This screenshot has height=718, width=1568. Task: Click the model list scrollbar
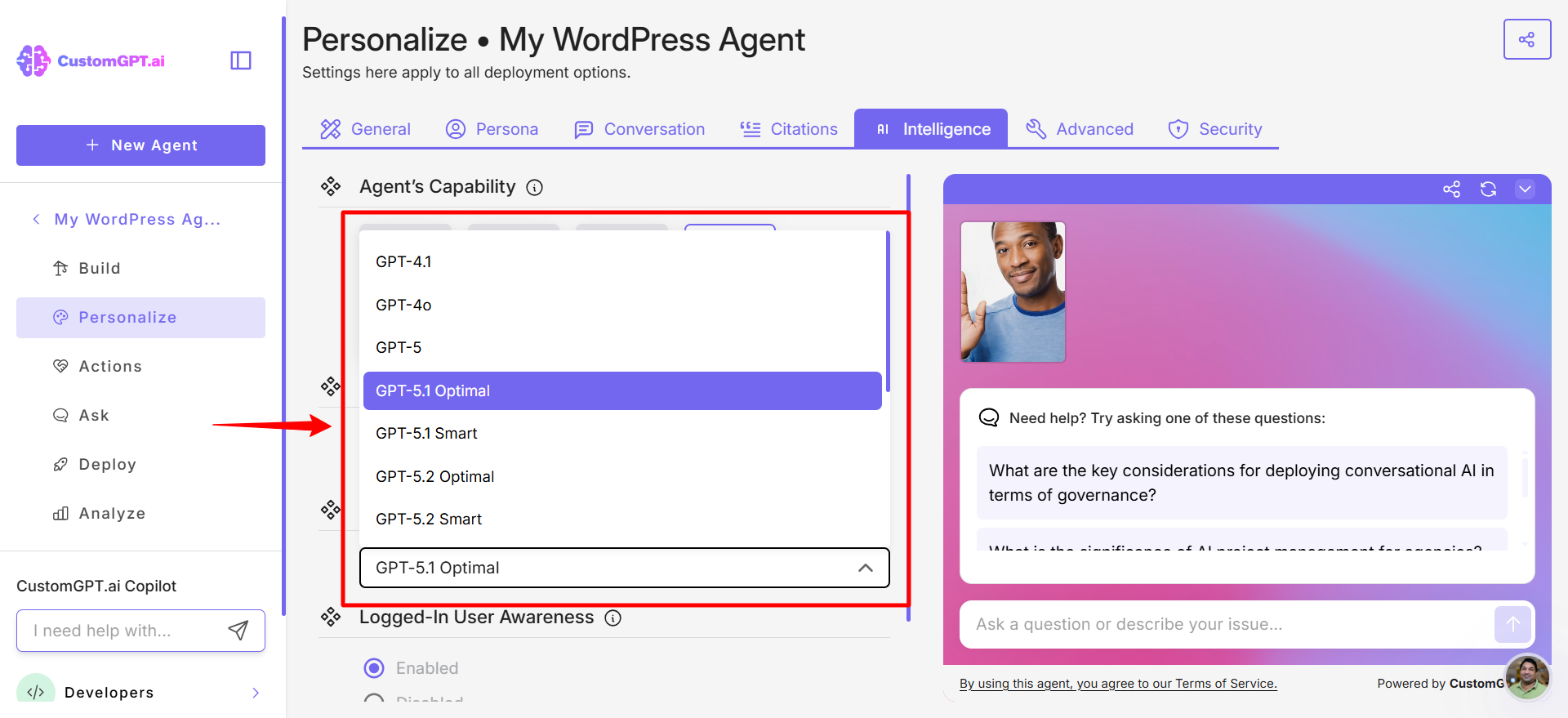coord(888,311)
